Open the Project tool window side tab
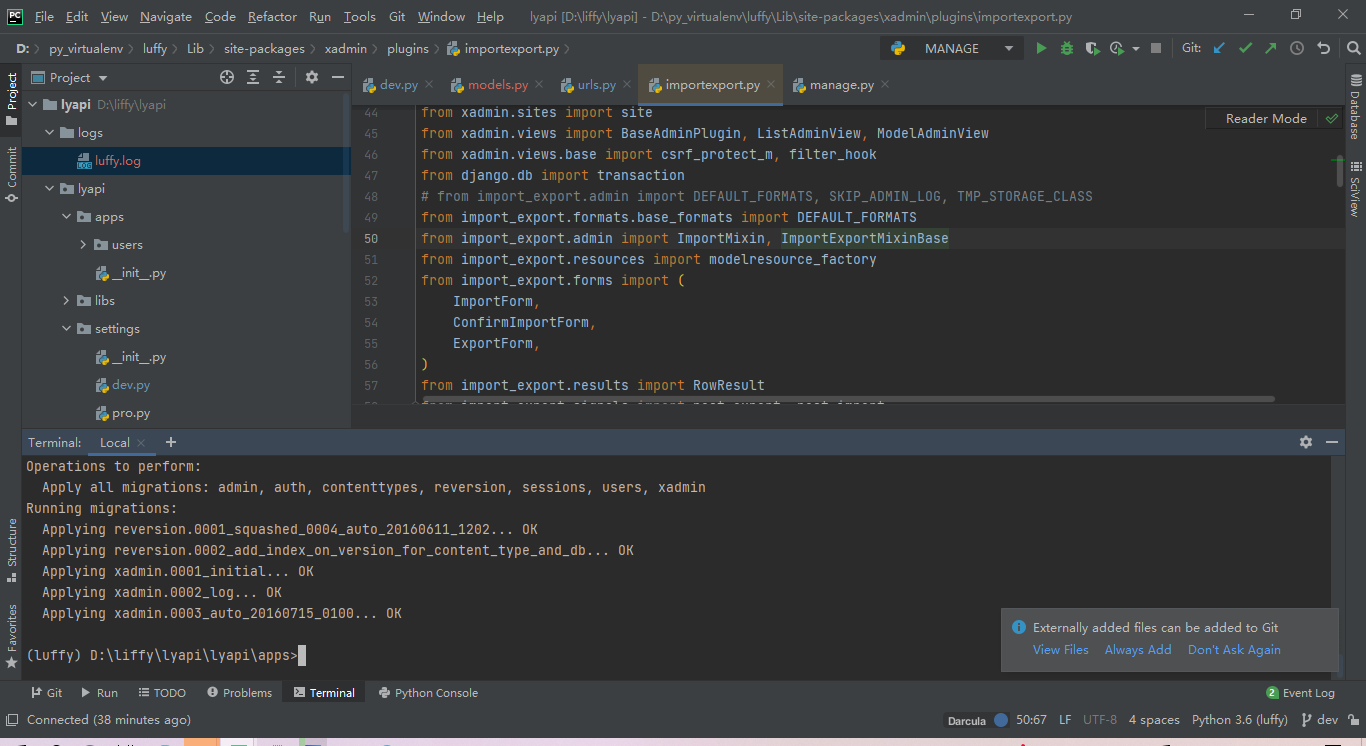1366x746 pixels. point(11,98)
